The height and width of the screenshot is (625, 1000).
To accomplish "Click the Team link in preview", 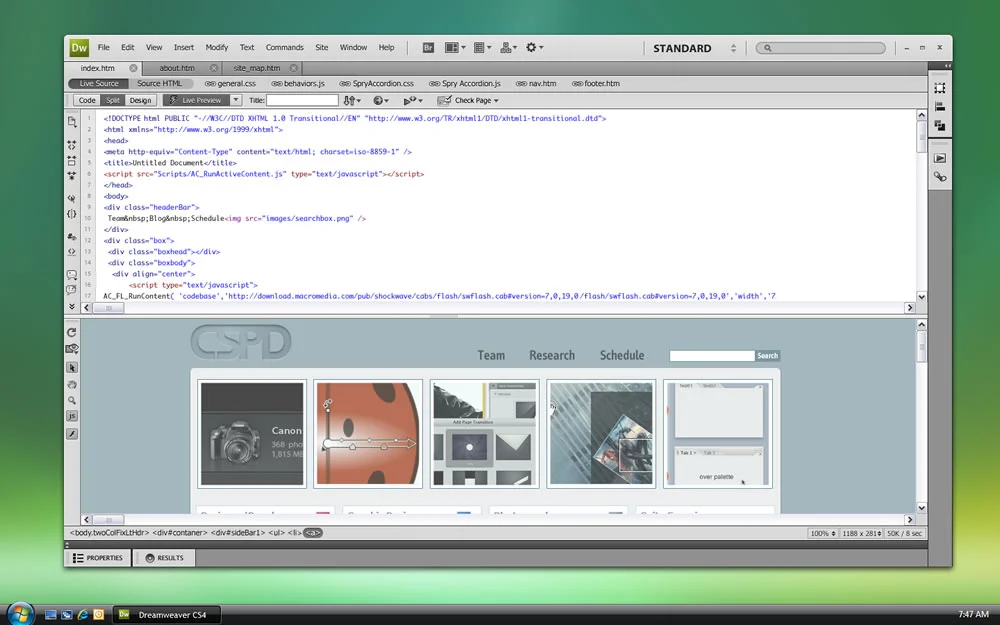I will pyautogui.click(x=491, y=355).
